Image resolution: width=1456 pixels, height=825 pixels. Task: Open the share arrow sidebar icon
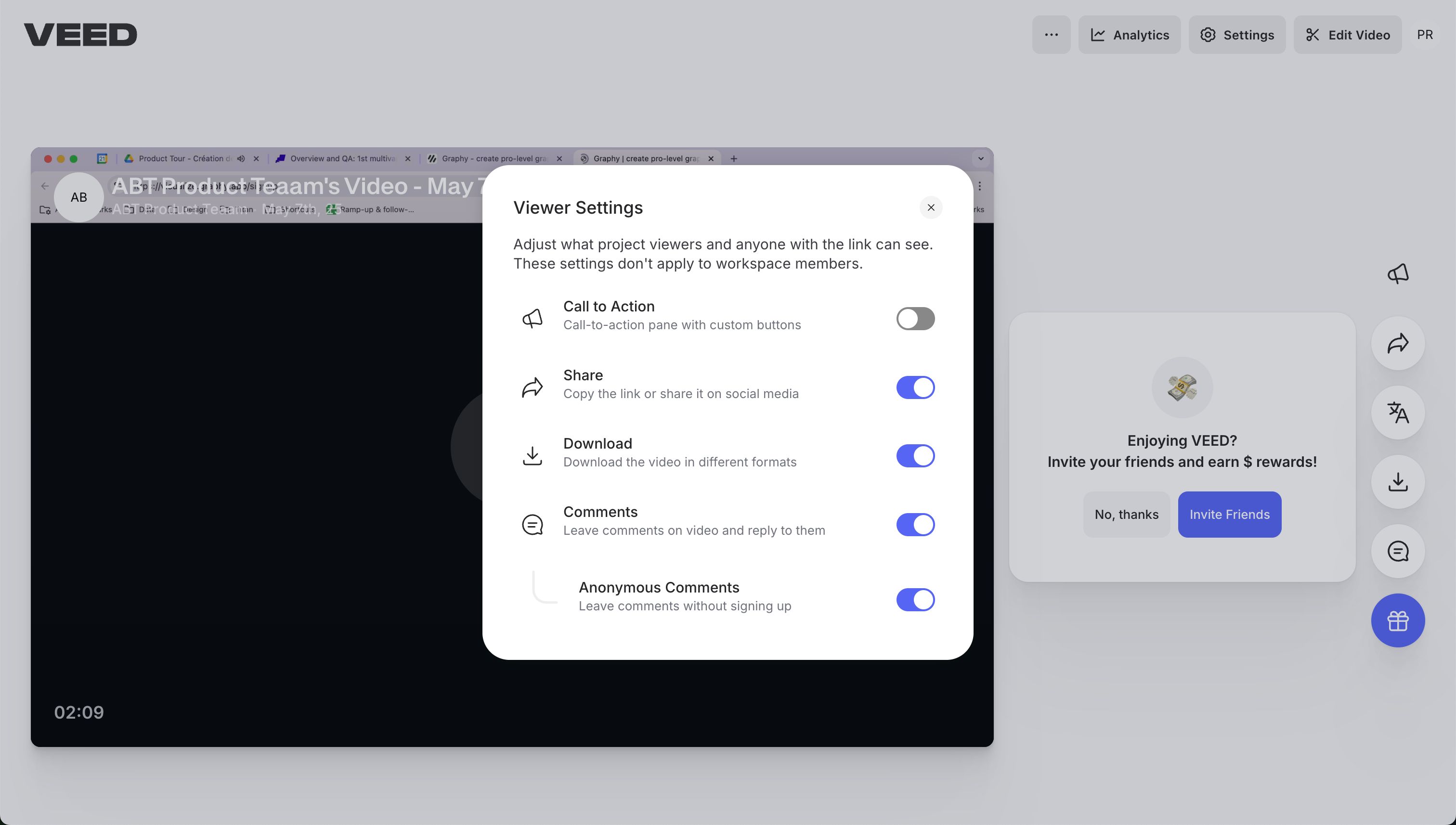1398,343
